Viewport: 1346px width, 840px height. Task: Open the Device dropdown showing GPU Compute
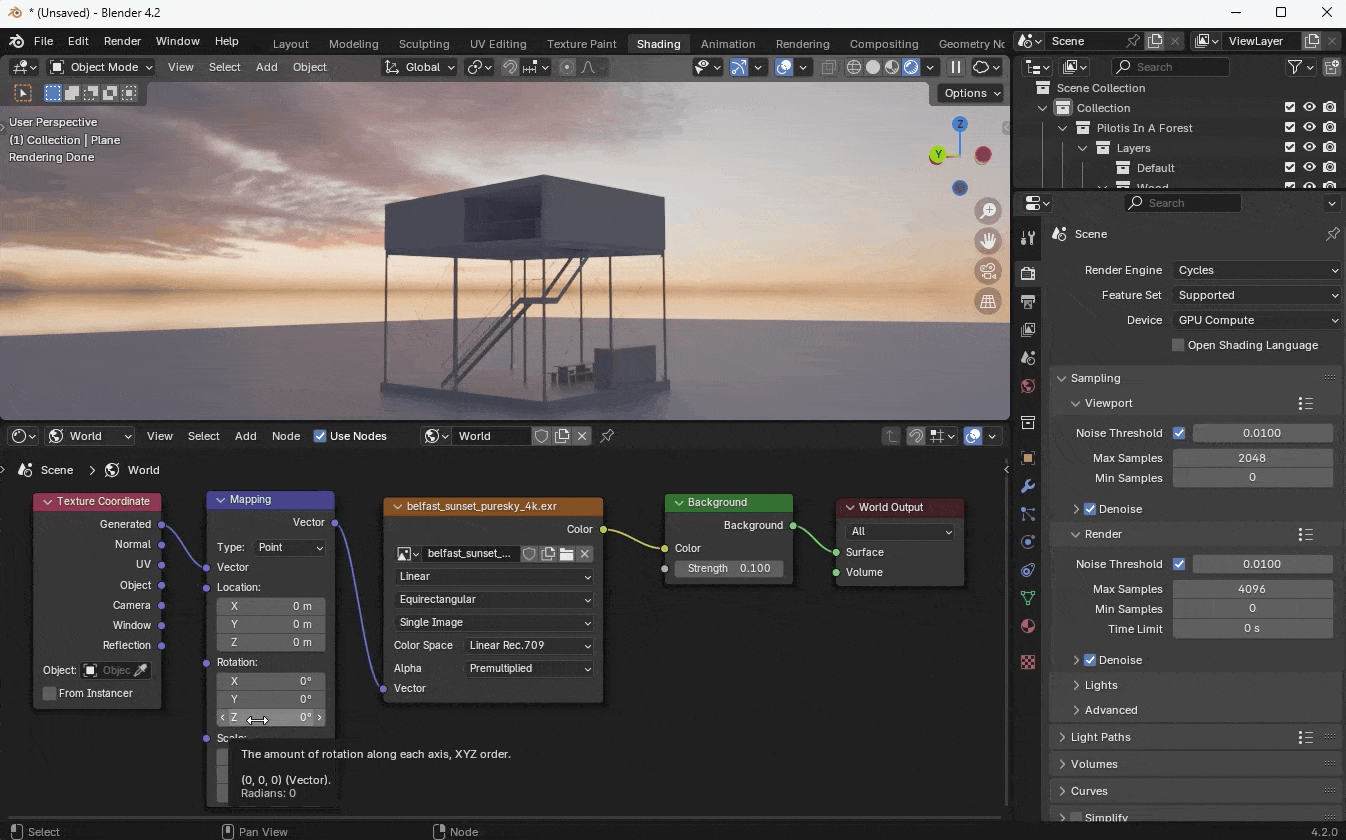[1257, 320]
